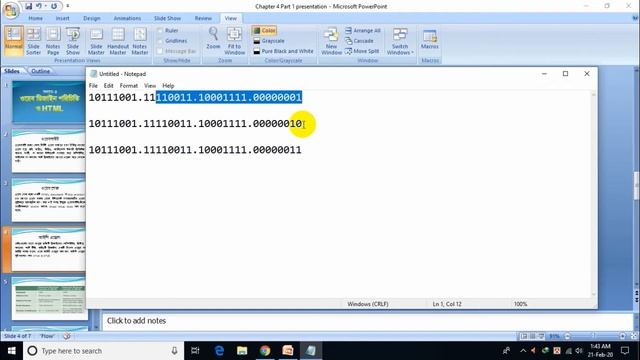
Task: Start Slide Show from status bar button
Action: point(541,336)
